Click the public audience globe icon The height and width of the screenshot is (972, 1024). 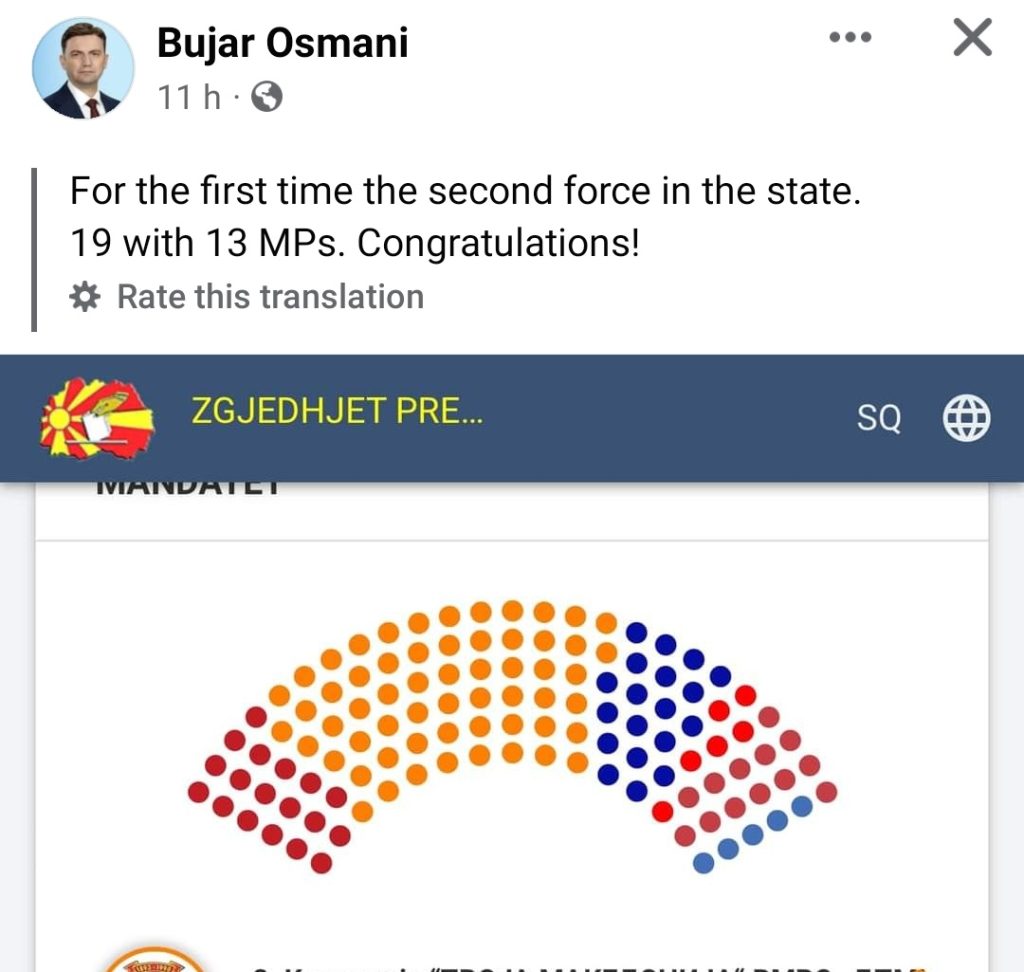click(x=267, y=97)
